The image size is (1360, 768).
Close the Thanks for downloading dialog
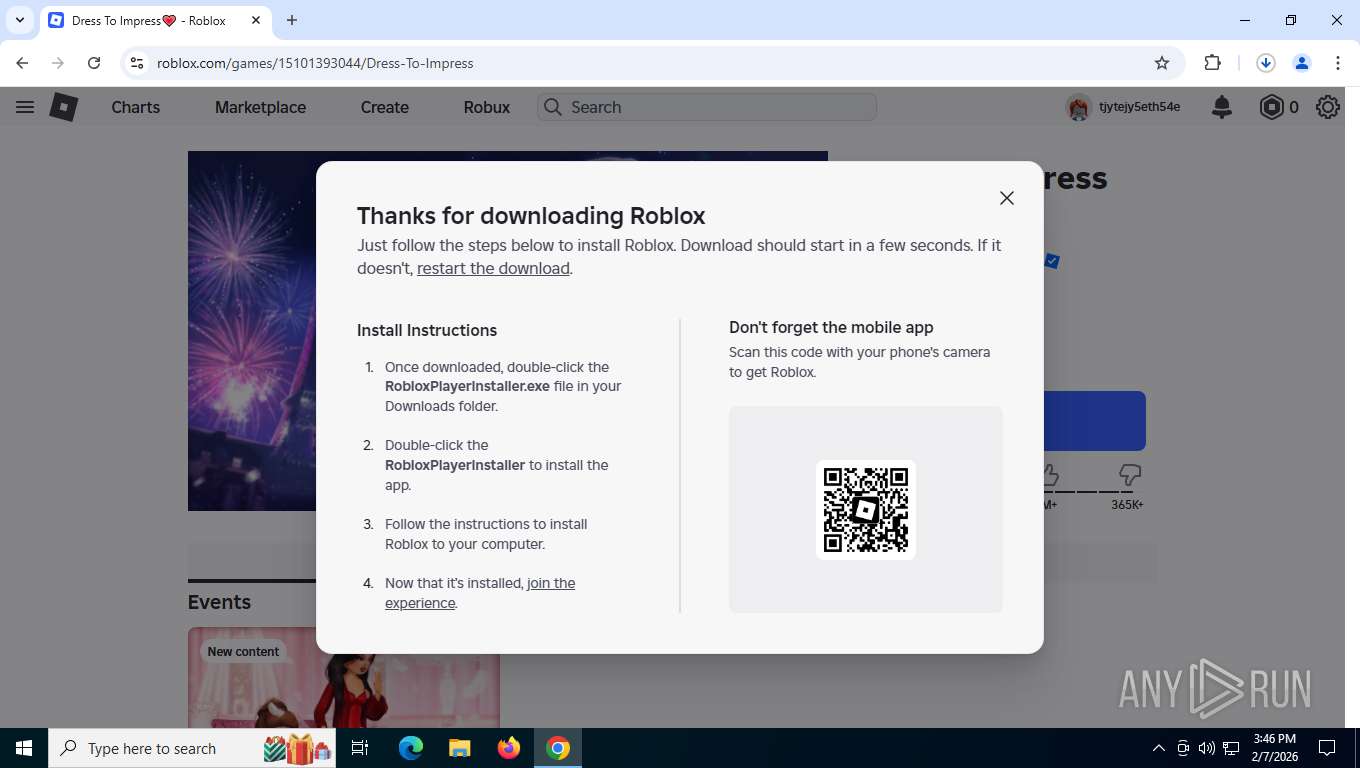[1006, 198]
